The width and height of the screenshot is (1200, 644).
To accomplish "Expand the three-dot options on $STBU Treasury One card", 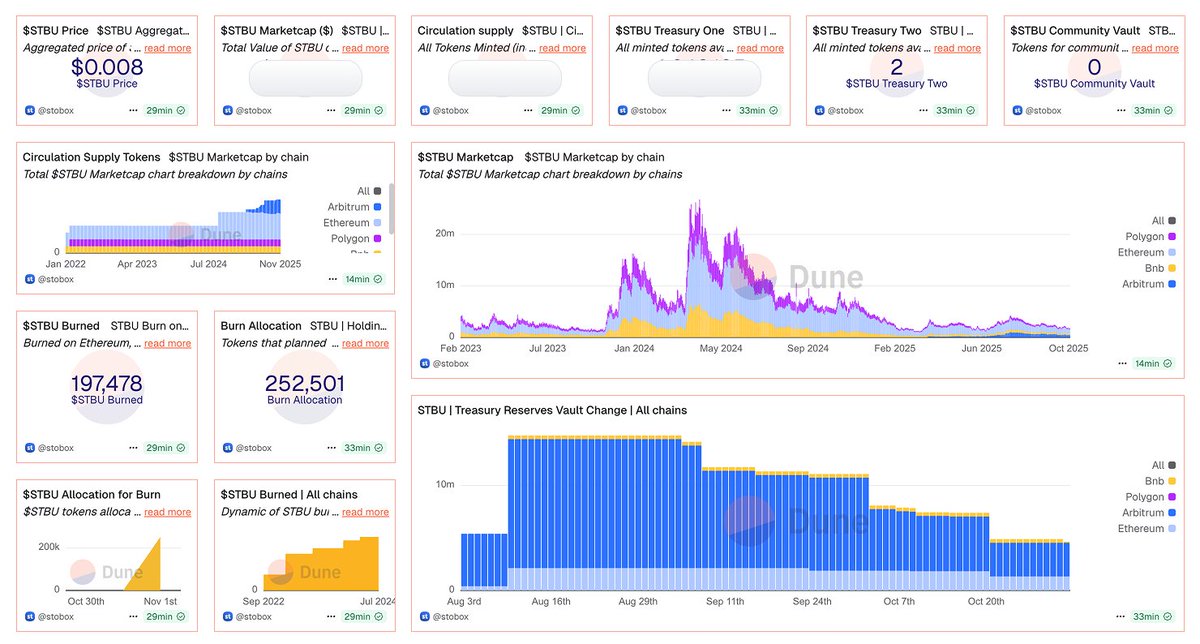I will (726, 111).
